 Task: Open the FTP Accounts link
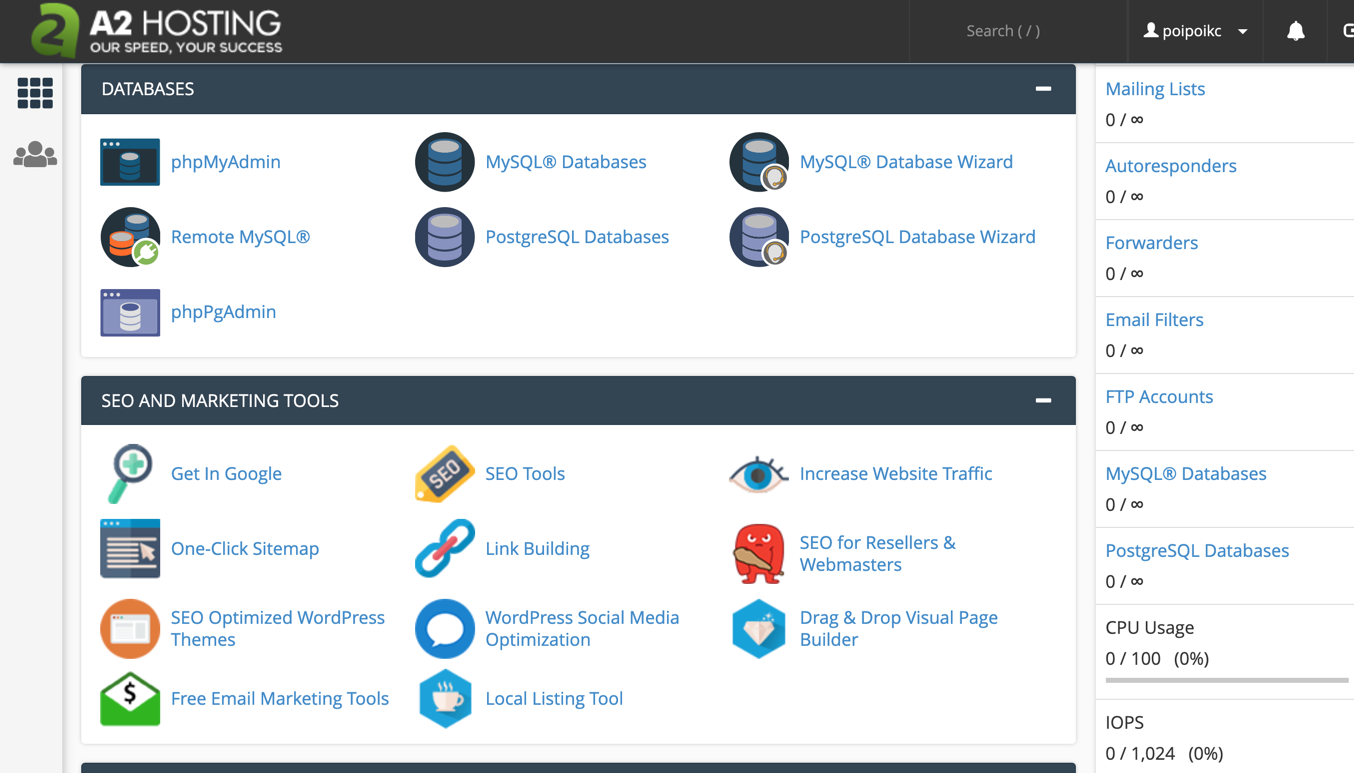[x=1159, y=396]
